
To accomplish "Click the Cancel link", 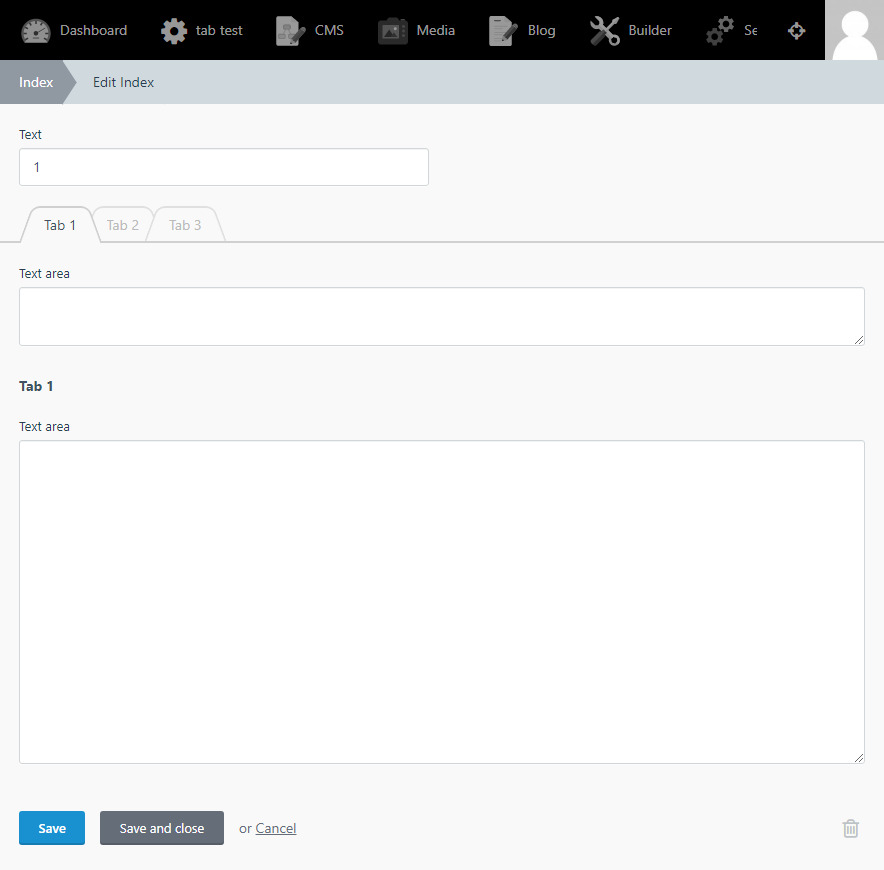I will click(275, 828).
